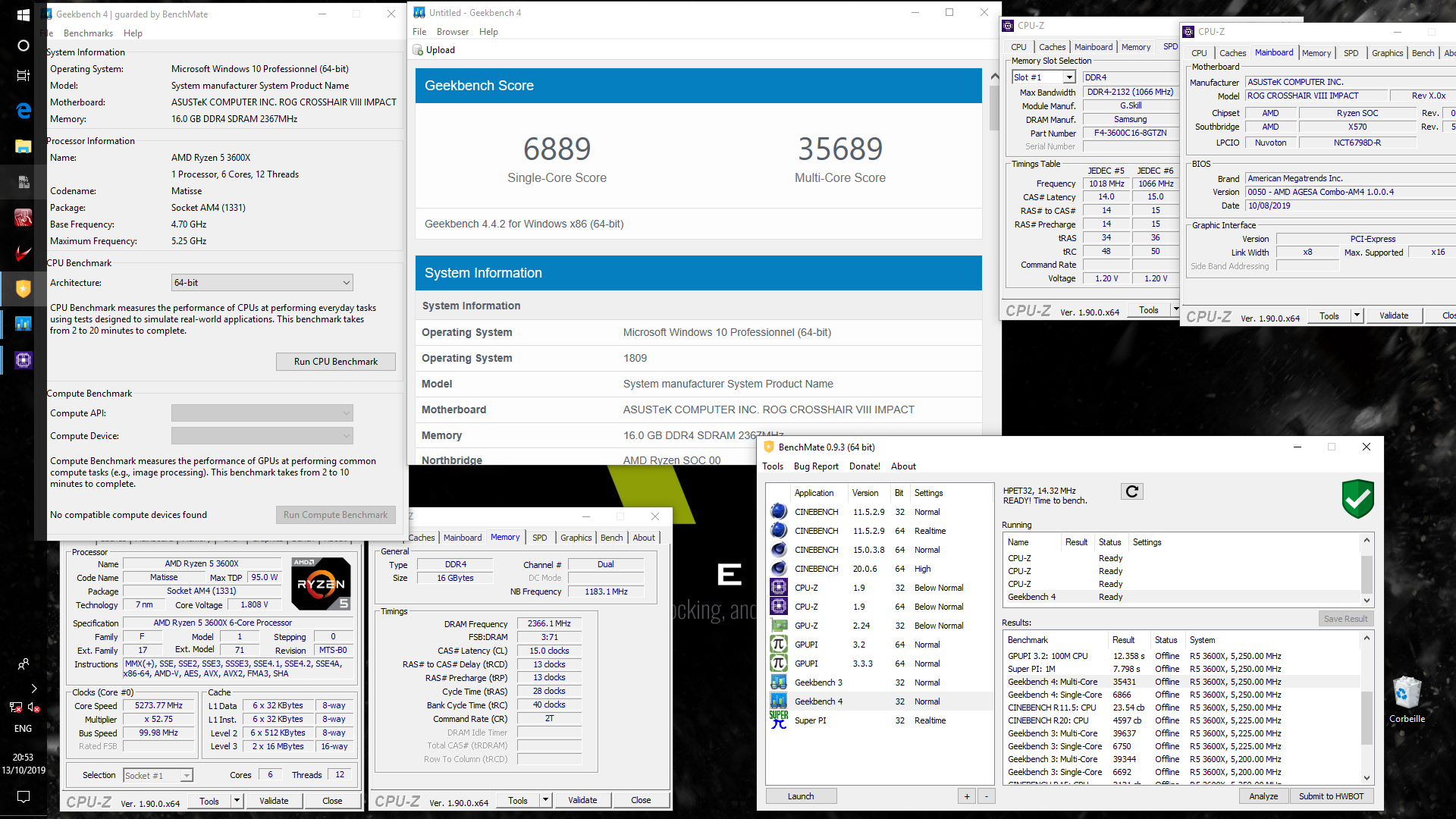The height and width of the screenshot is (819, 1456).
Task: Click ENG language indicator on taskbar
Action: click(23, 728)
